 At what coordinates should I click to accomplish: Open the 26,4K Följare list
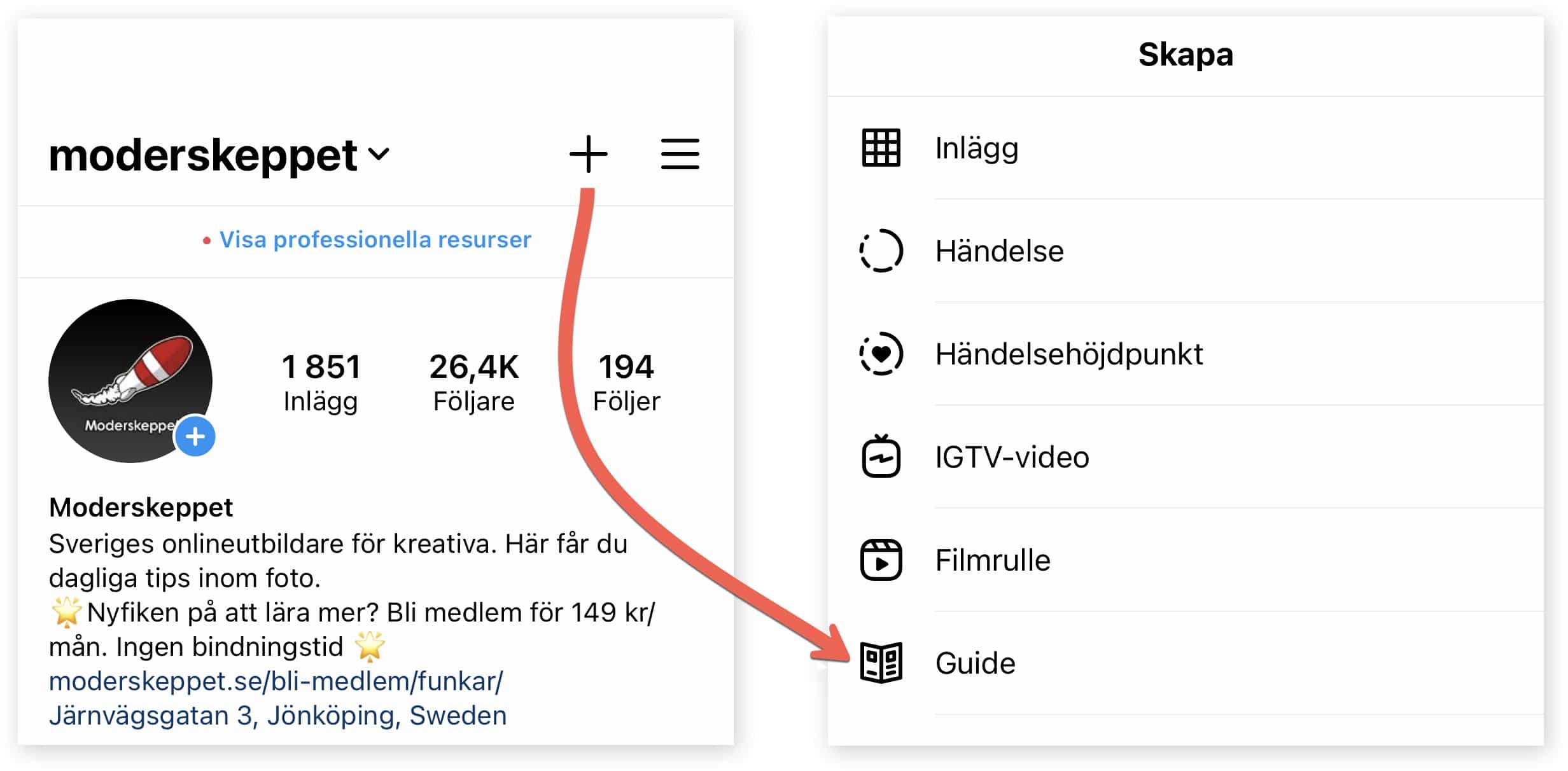point(474,383)
